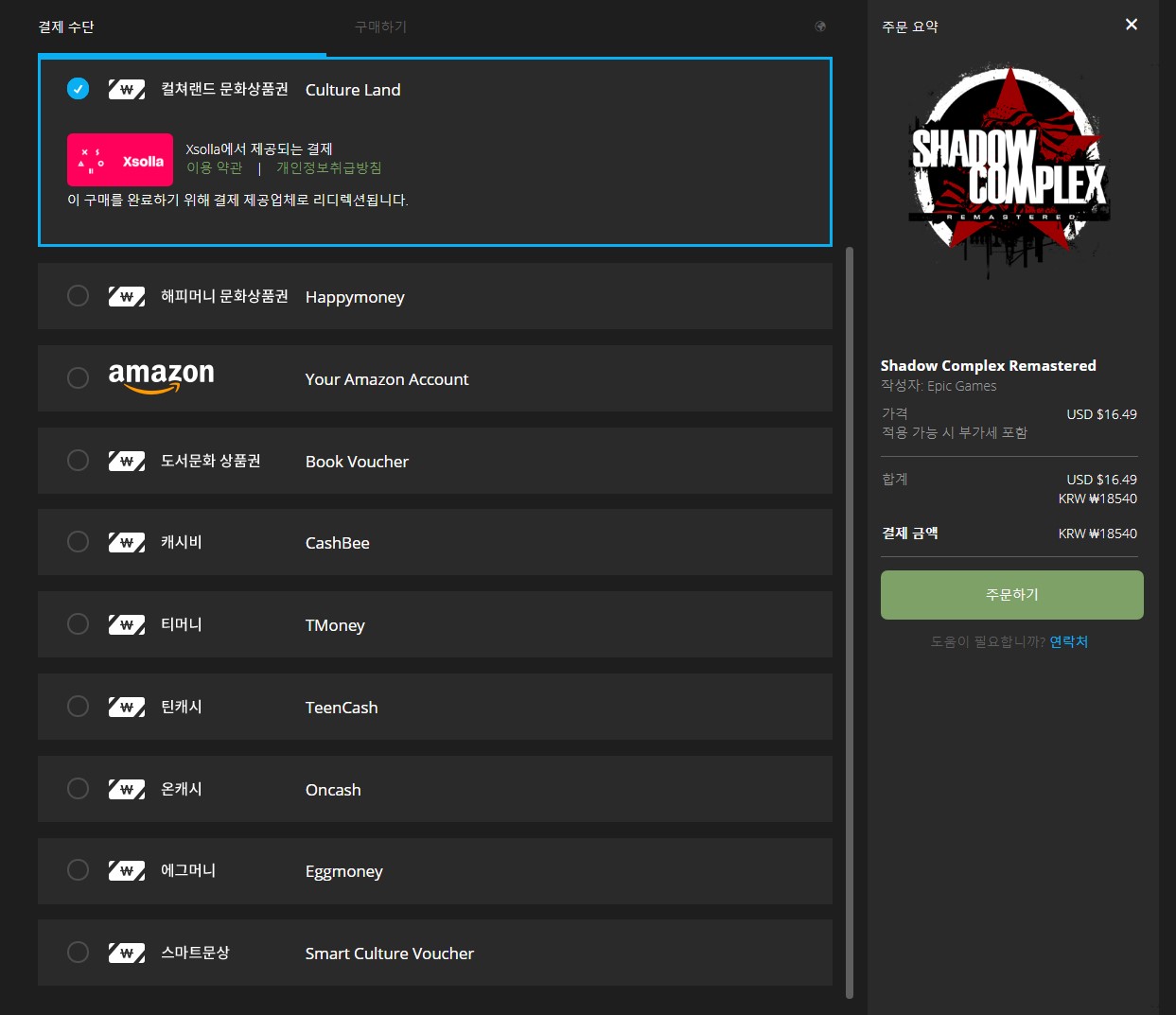
Task: Choose Smart Culture Voucher payment option
Action: pos(435,953)
